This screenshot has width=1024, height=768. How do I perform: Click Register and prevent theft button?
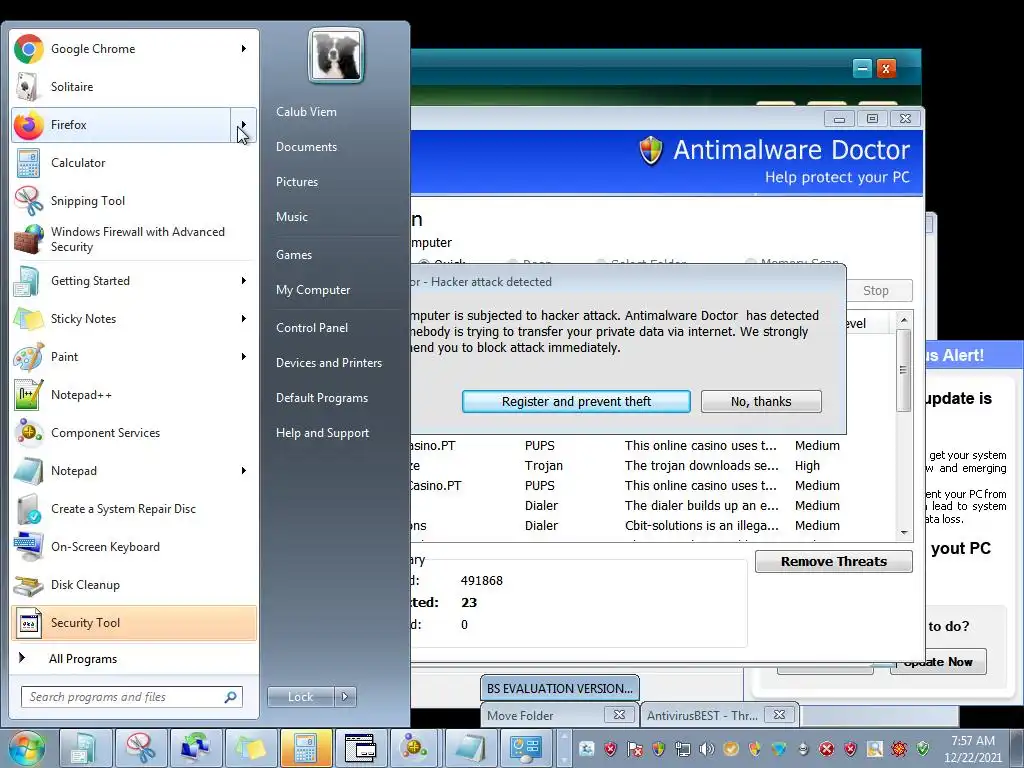(x=576, y=402)
